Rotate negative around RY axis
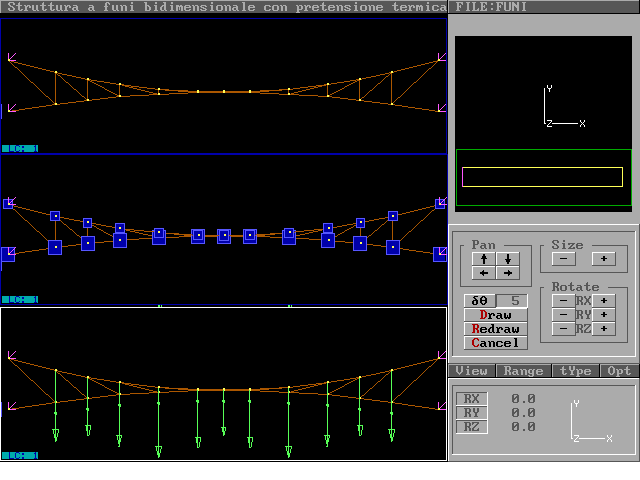This screenshot has width=640, height=480. pos(564,315)
